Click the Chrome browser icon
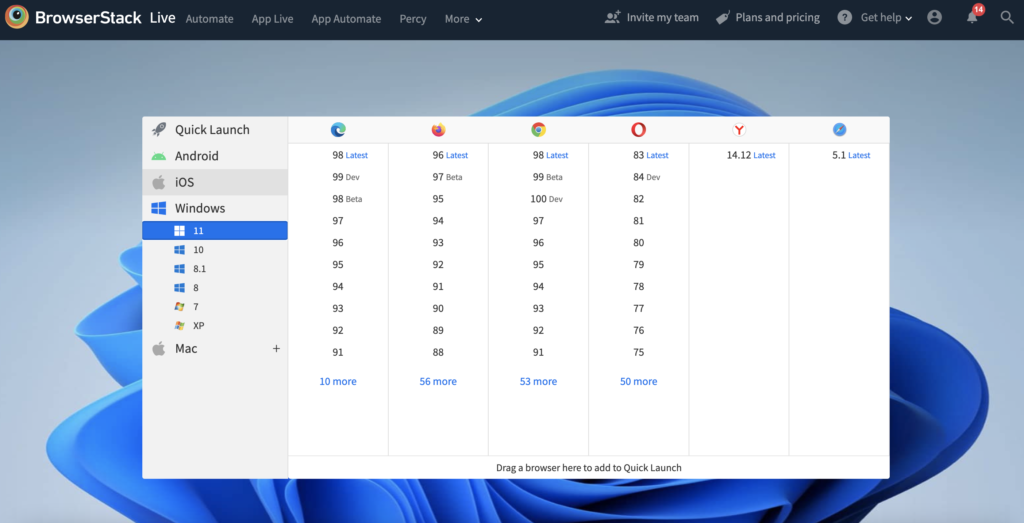The height and width of the screenshot is (523, 1024). tap(538, 130)
